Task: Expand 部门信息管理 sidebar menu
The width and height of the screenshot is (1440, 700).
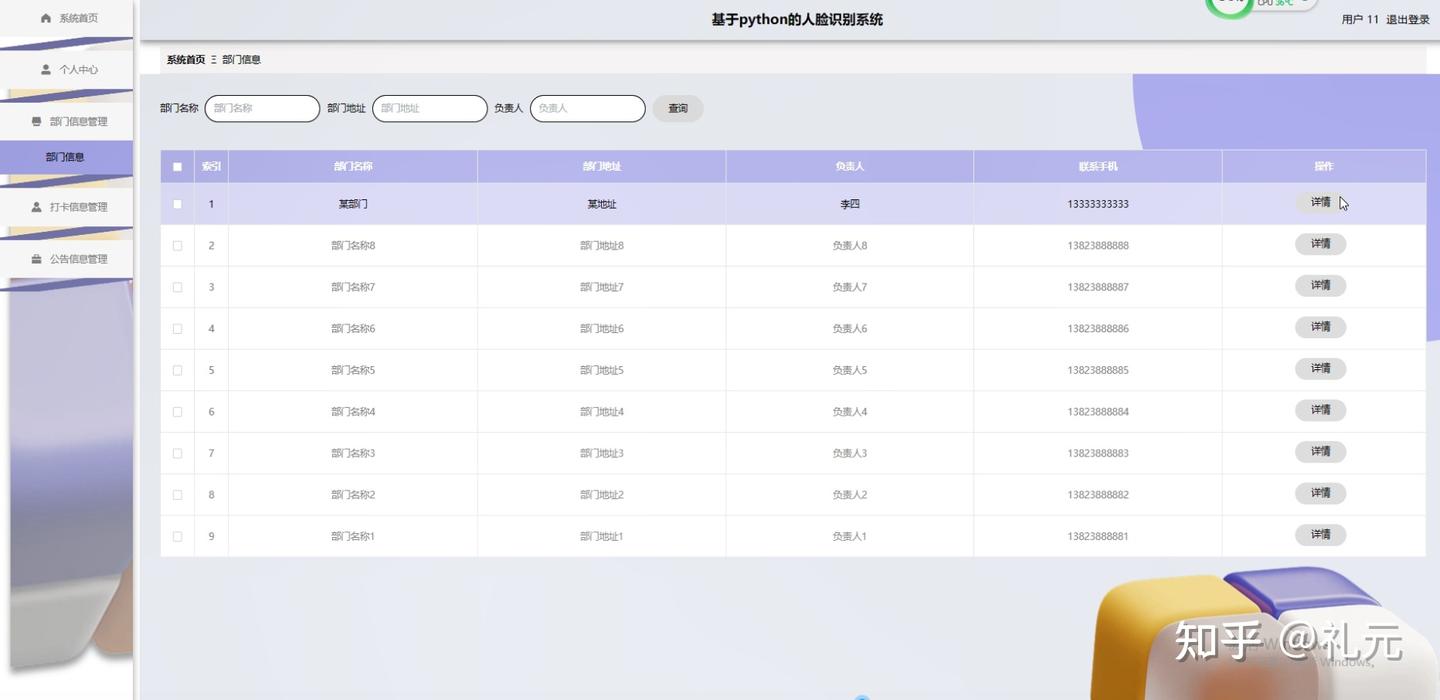Action: (66, 122)
